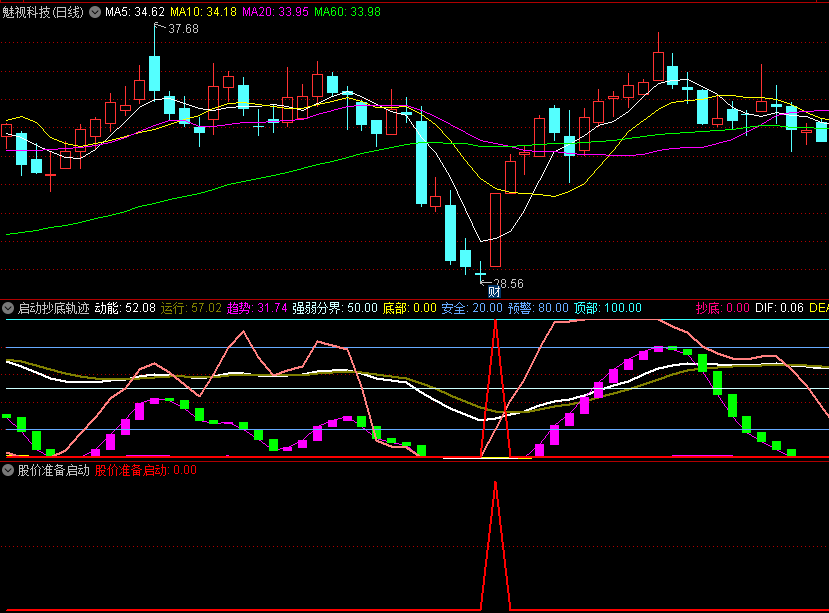Select the 魅视科技(日线) chart title
Screen dimensions: 829x613
pos(43,12)
